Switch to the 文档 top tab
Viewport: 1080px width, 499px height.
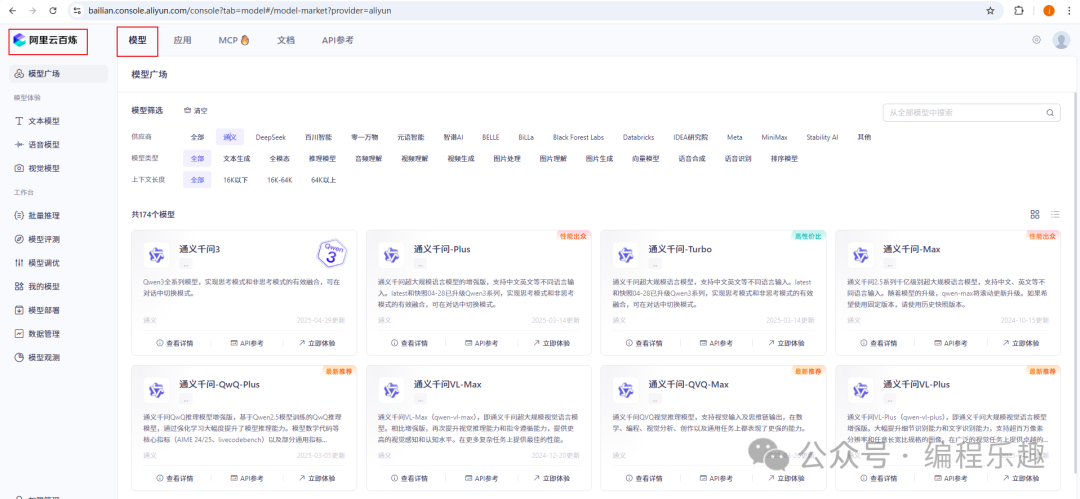click(286, 40)
